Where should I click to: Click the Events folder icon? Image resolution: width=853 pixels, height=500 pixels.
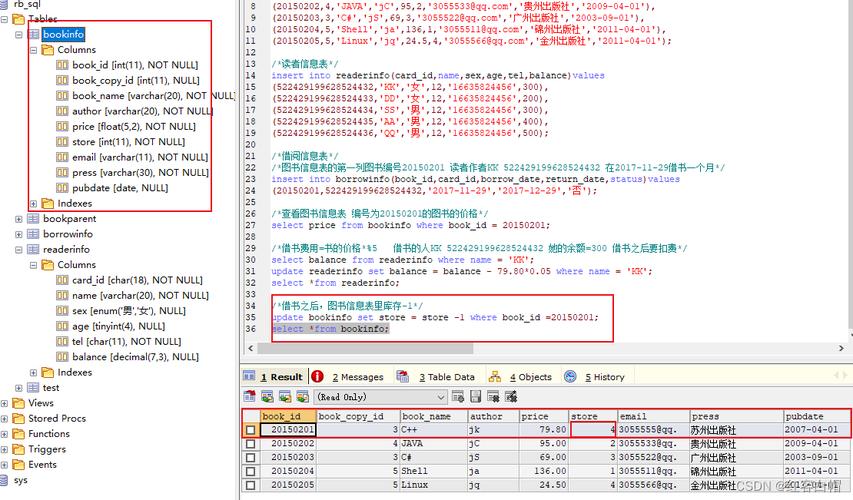tap(18, 465)
